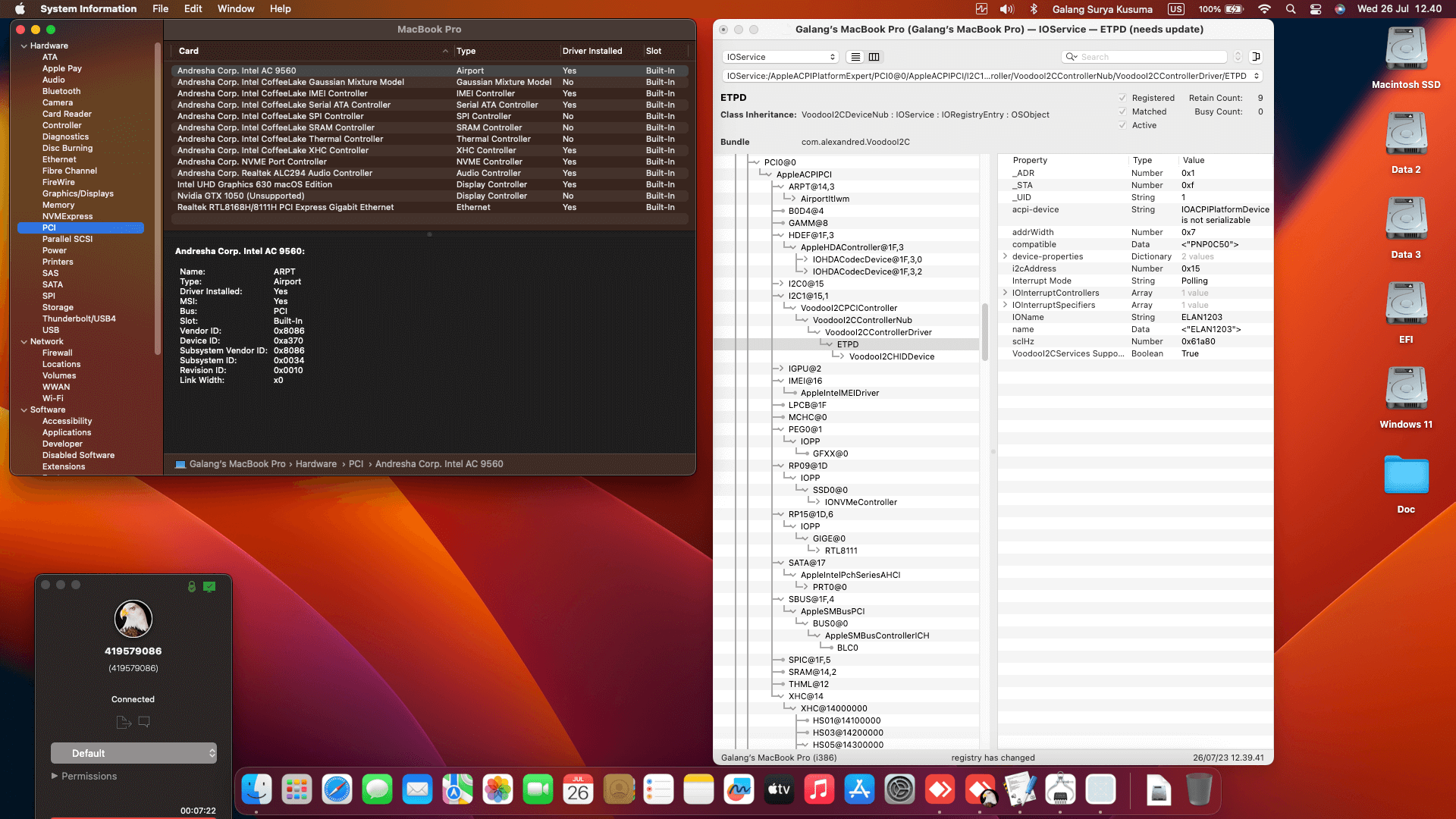Click the Andresha Corp. Intel AC 9560 breadcrumb
The width and height of the screenshot is (1456, 819).
[439, 463]
